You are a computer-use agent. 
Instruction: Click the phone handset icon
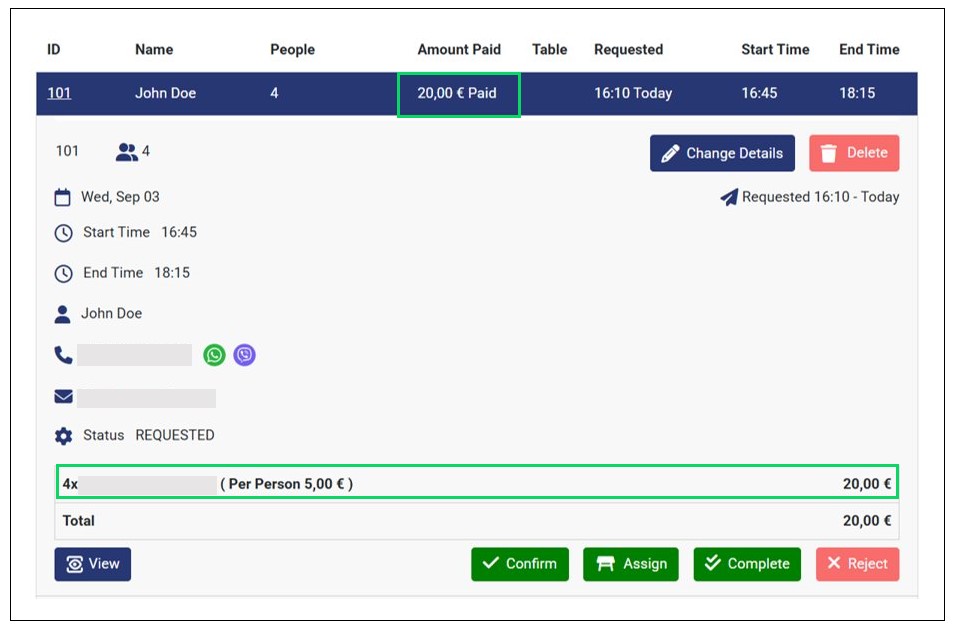pos(63,355)
